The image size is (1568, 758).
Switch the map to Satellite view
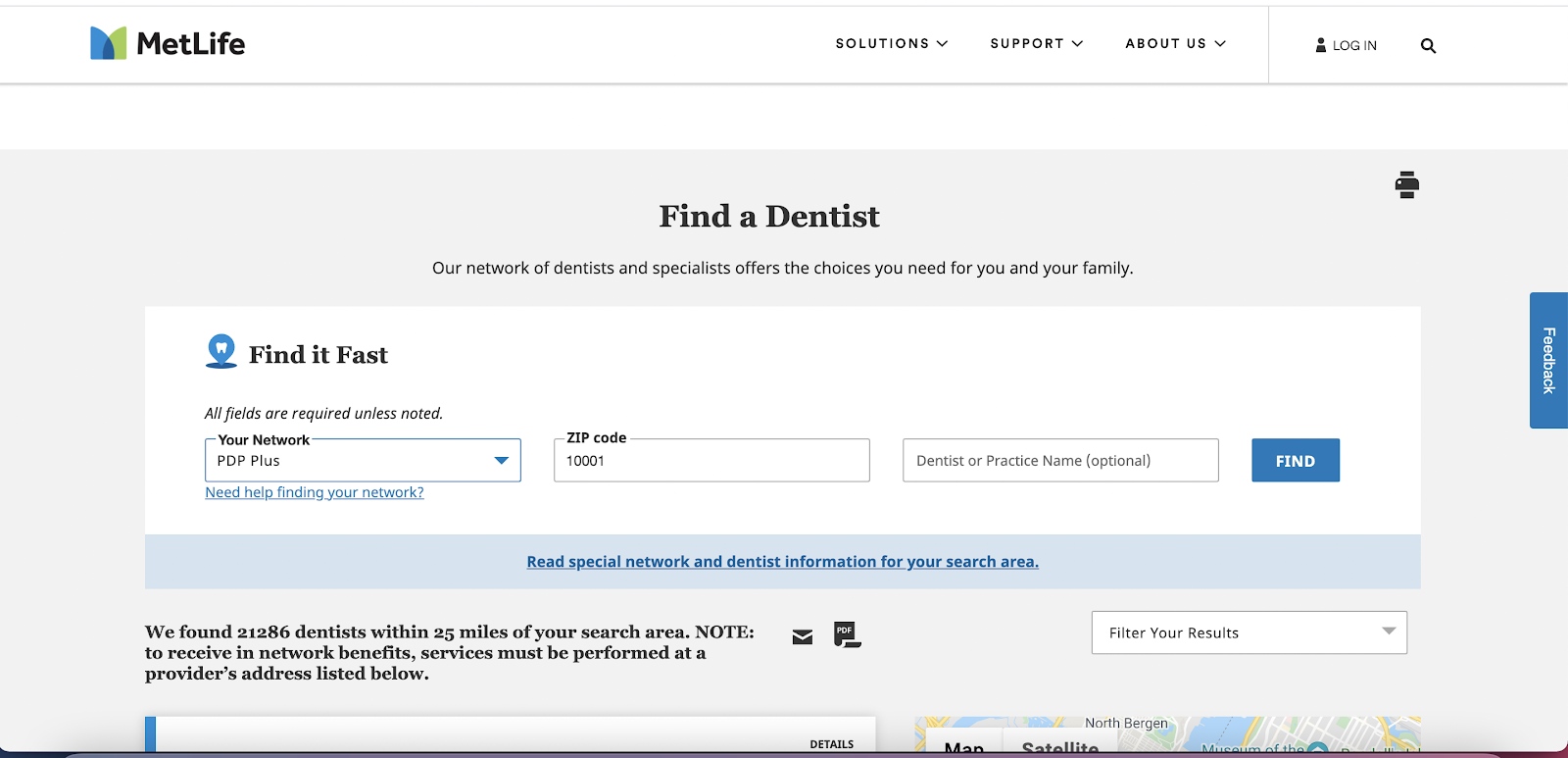(x=1059, y=747)
